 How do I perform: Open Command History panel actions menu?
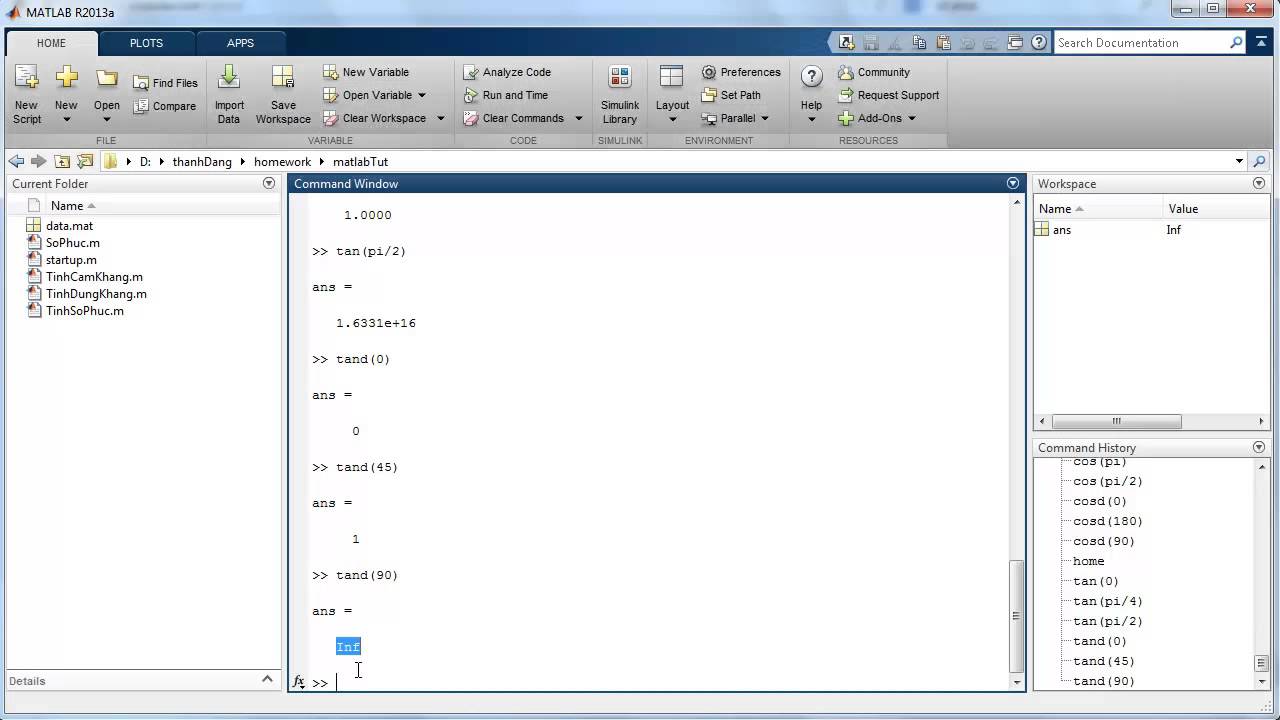tap(1259, 447)
